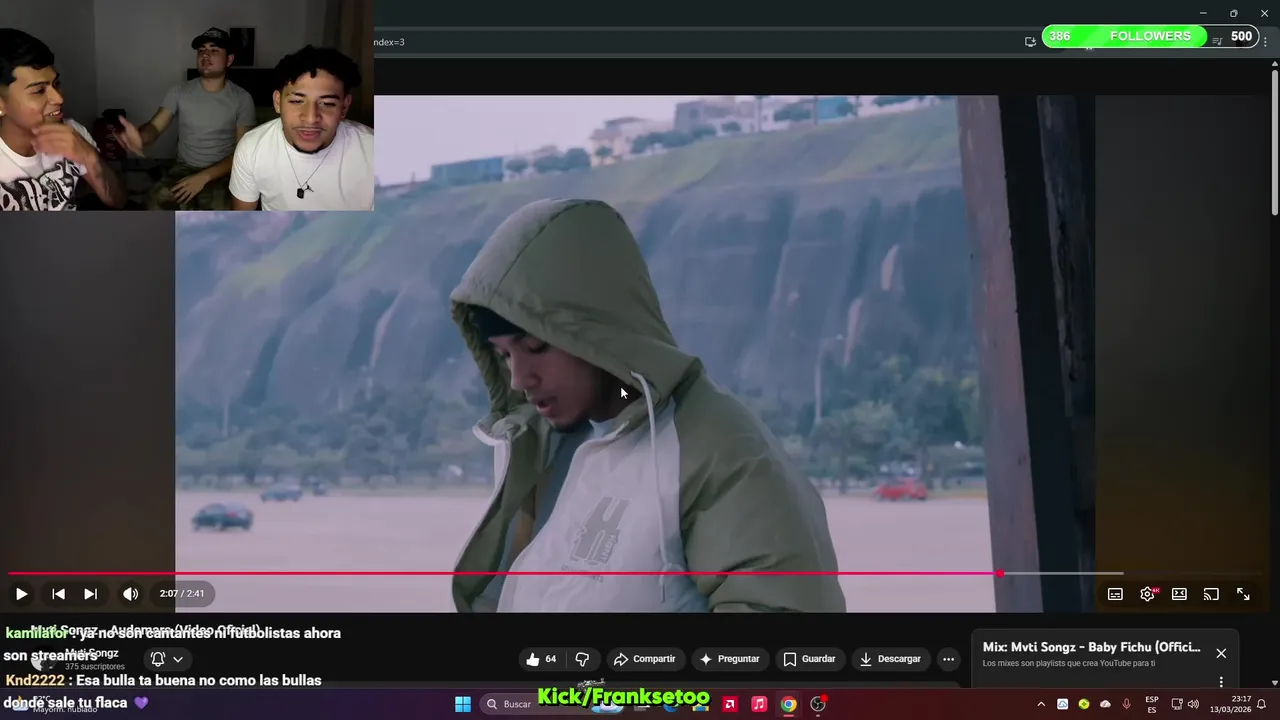
Task: Click the cloud icon in system tray
Action: click(x=1105, y=704)
